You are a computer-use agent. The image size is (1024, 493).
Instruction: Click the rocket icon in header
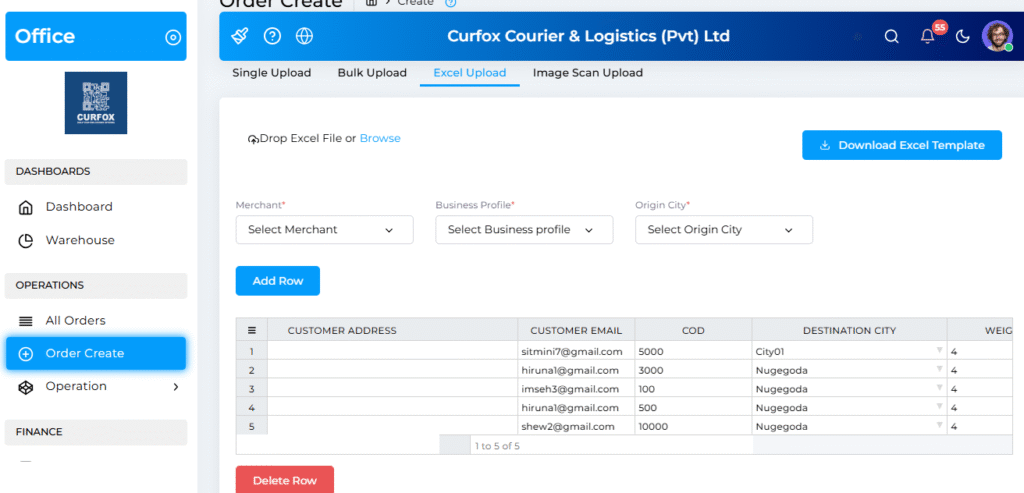(239, 36)
